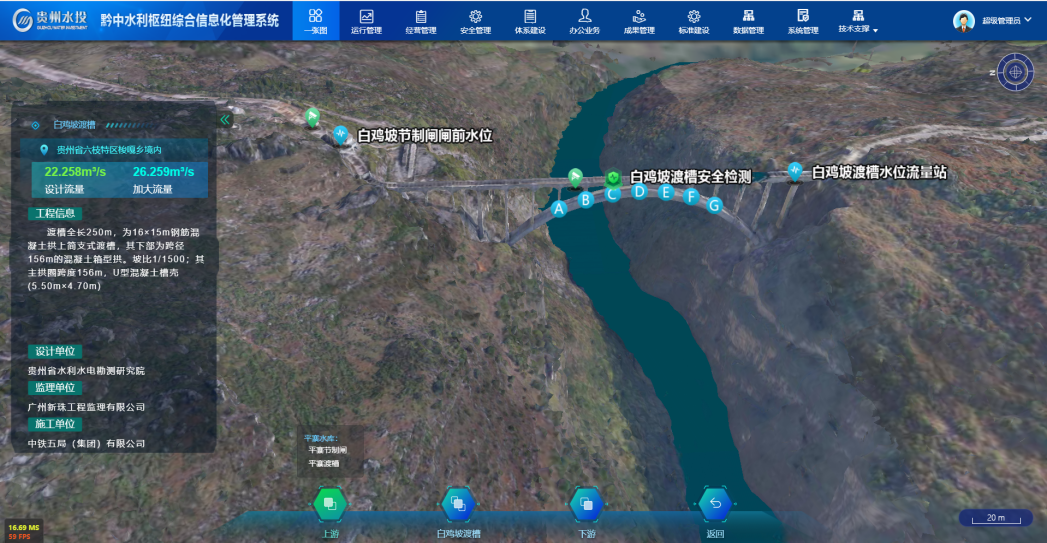The height and width of the screenshot is (543, 1047).
Task: Switch to the 下游 downstream view
Action: tap(586, 504)
